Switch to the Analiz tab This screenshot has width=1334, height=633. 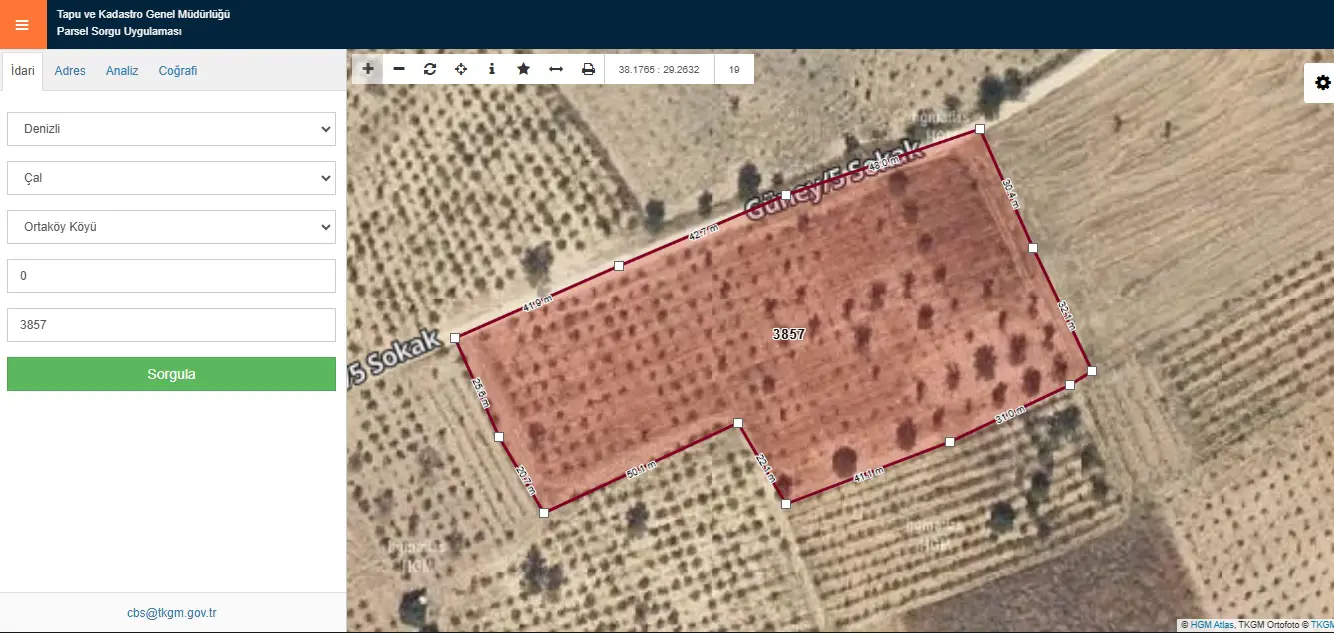point(122,71)
